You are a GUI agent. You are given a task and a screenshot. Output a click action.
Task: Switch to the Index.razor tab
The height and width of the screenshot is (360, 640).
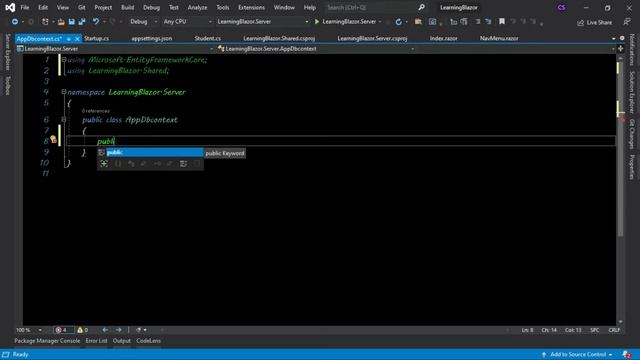coord(443,38)
